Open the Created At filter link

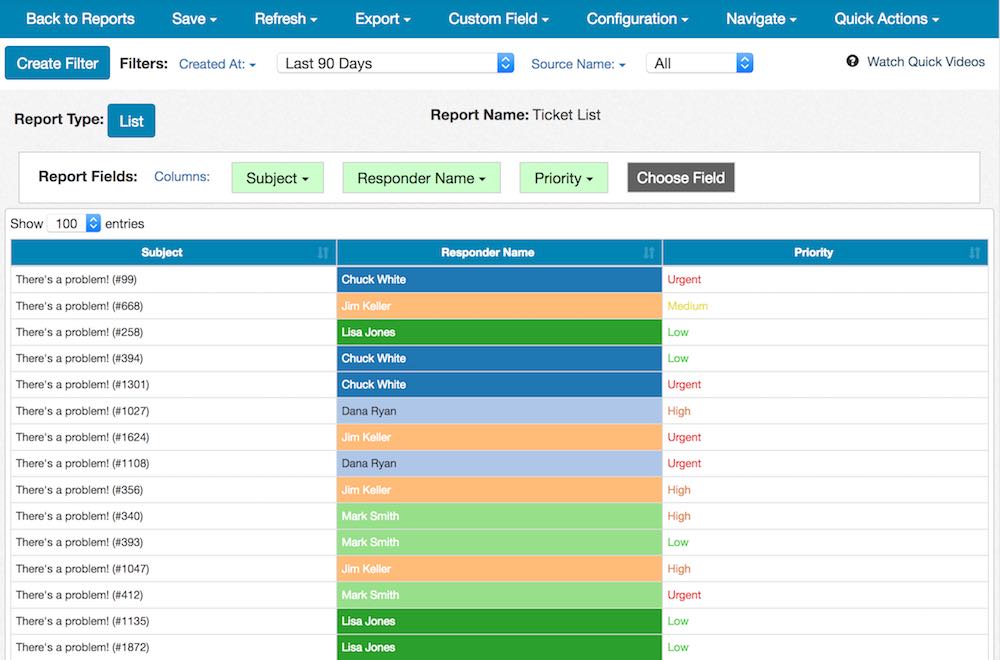pyautogui.click(x=217, y=64)
